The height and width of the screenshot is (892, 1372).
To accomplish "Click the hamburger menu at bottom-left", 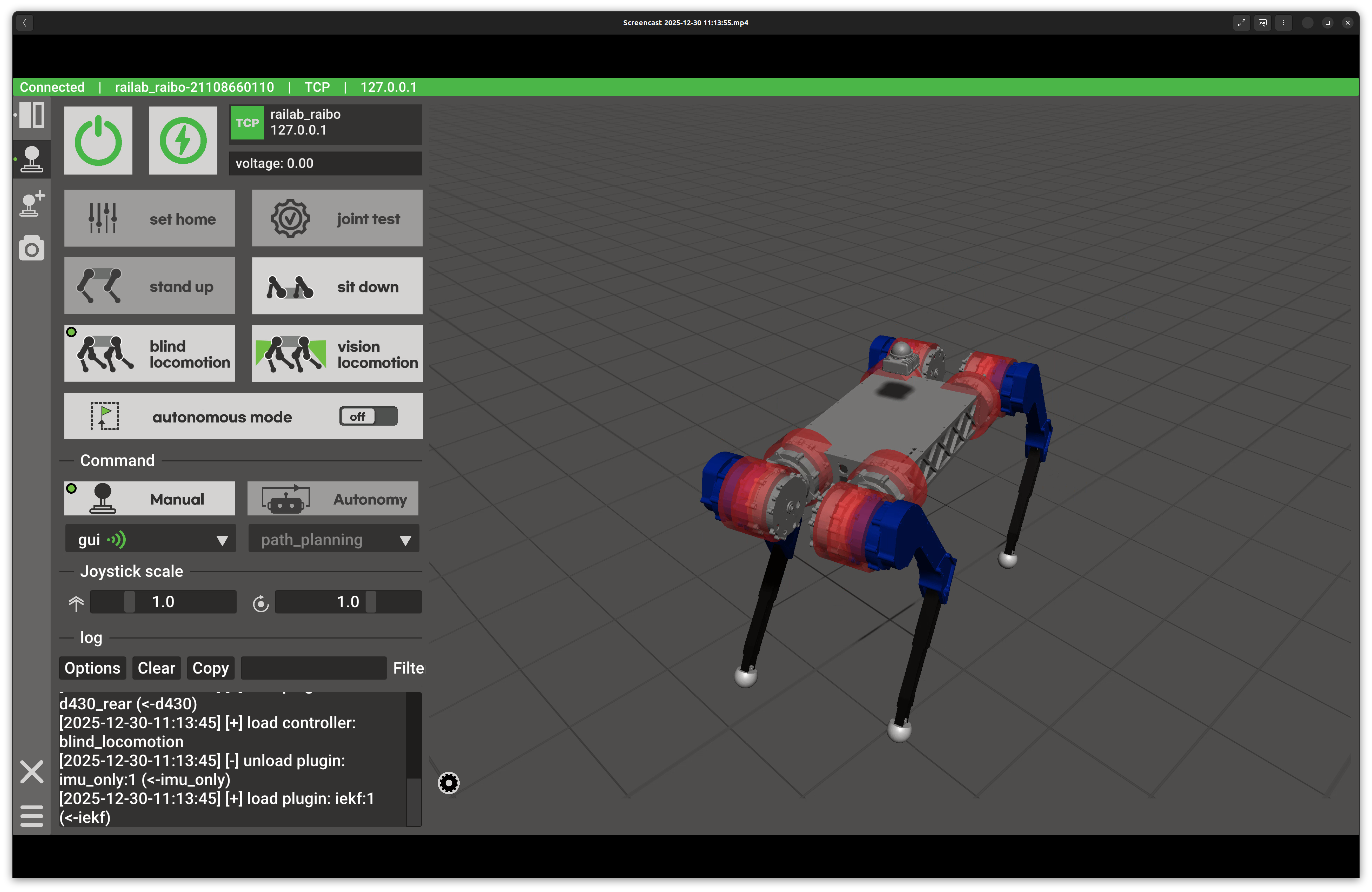I will [x=31, y=816].
